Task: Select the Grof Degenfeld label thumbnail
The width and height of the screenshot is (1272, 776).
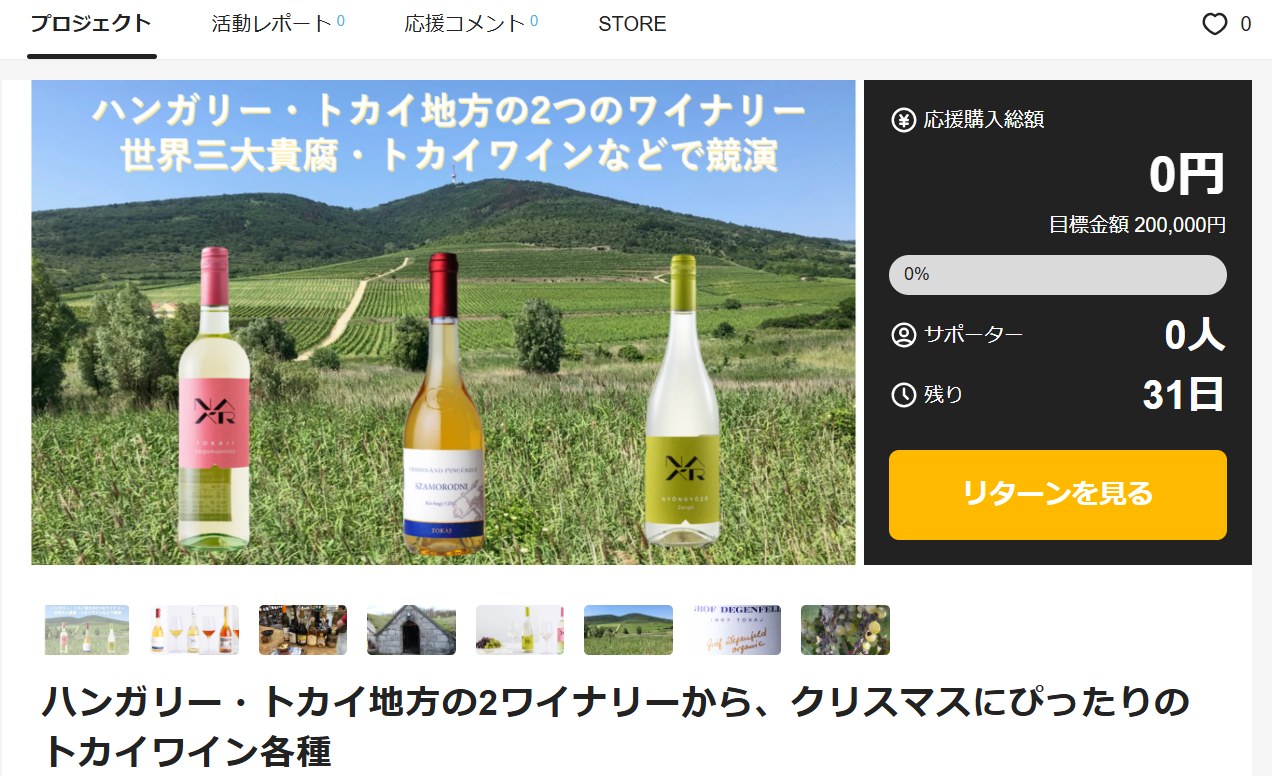Action: coord(737,630)
